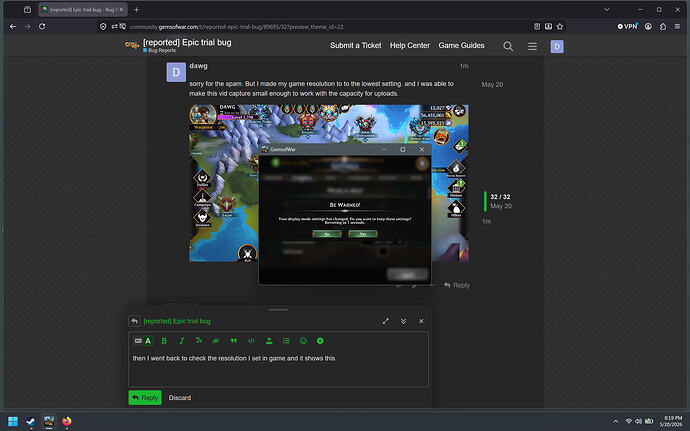
Task: Expand the system tray hidden icons chevron
Action: click(x=615, y=421)
